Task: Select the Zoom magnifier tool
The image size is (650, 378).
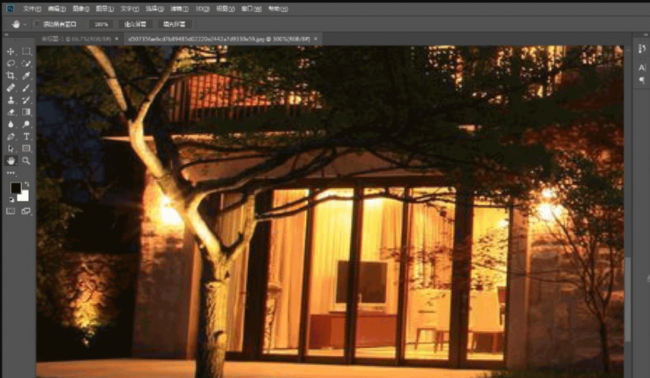Action: [x=26, y=161]
